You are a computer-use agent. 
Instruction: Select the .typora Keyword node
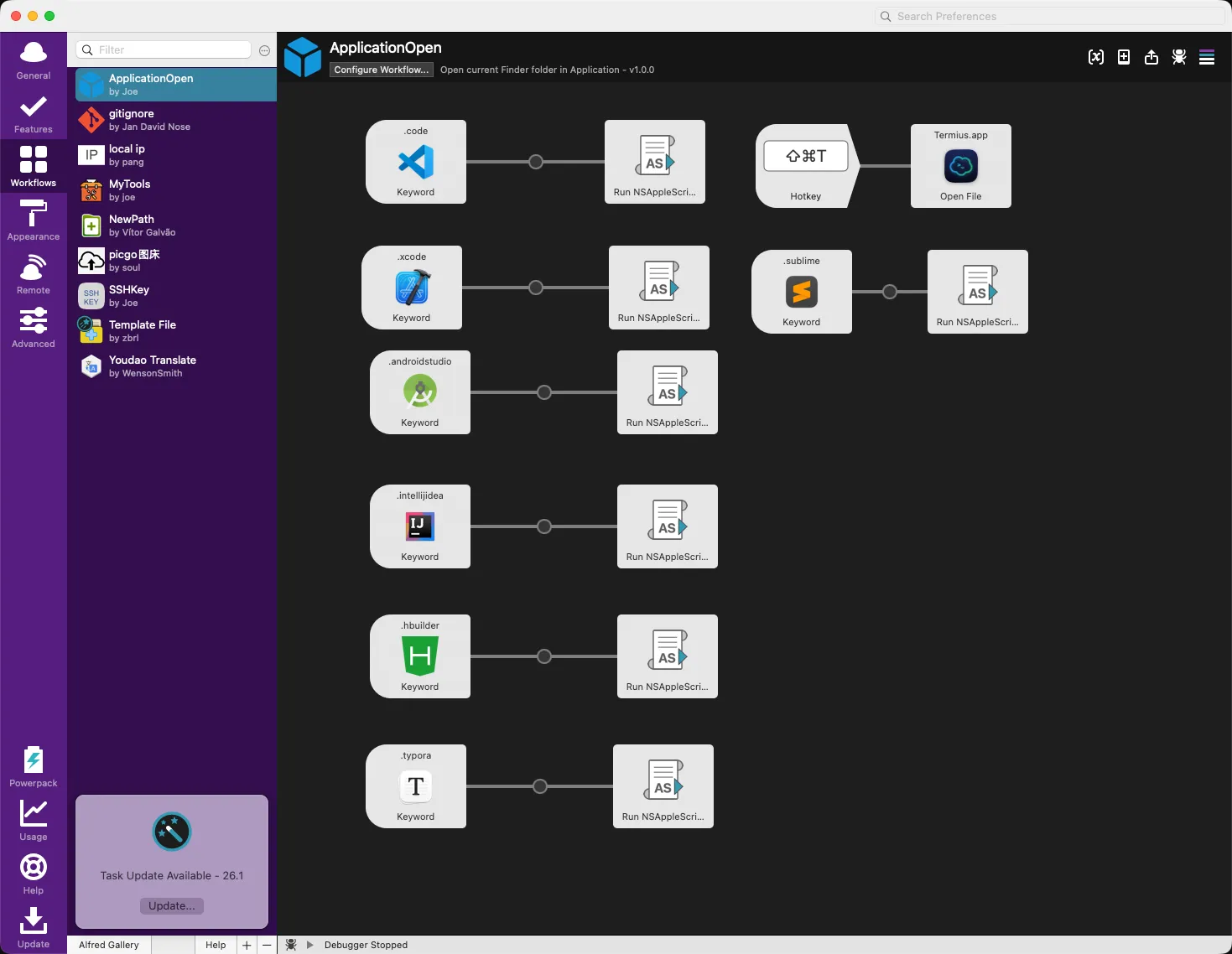(416, 786)
